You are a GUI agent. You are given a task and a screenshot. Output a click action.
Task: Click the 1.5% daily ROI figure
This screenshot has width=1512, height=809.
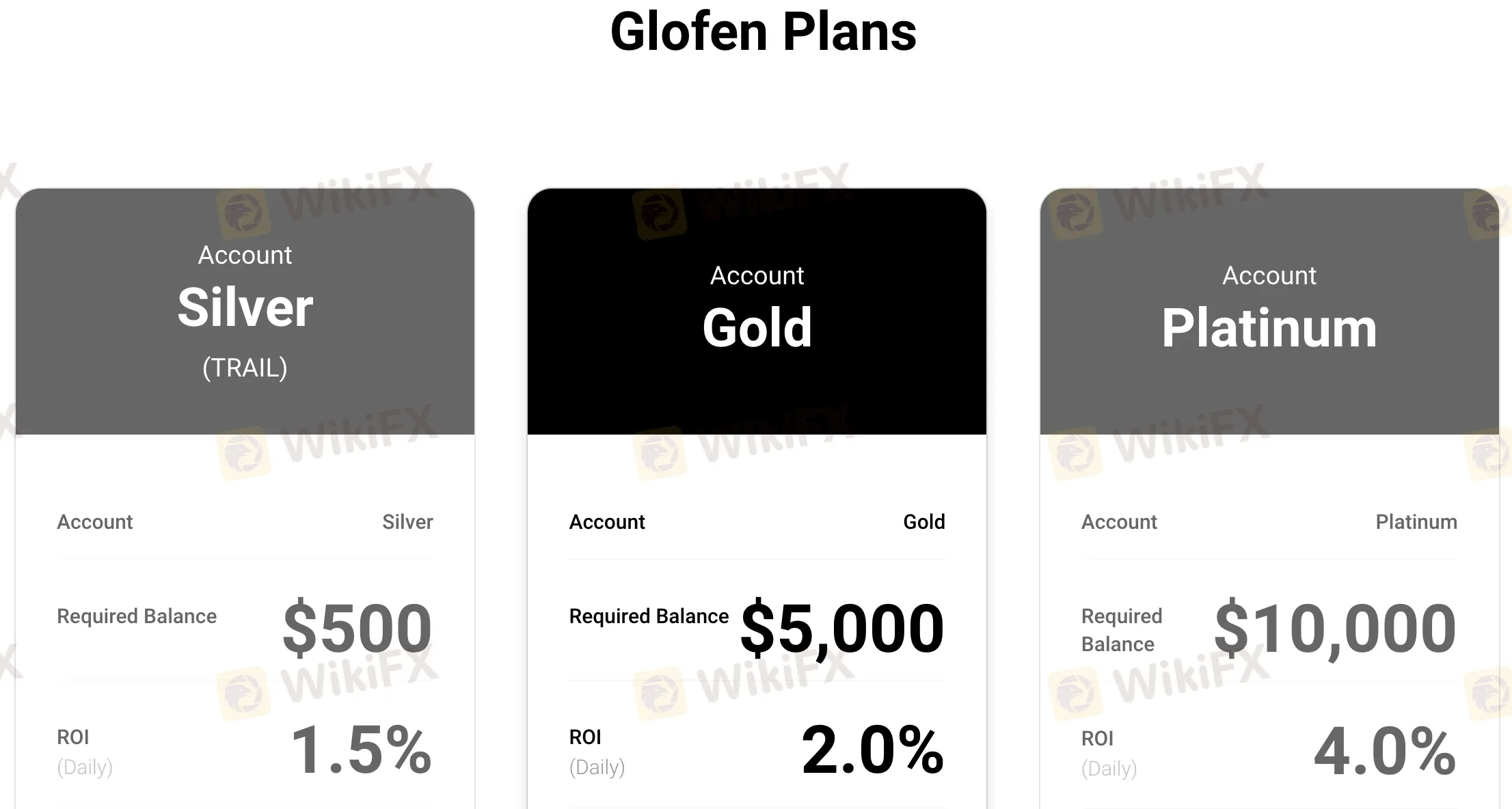pyautogui.click(x=361, y=750)
